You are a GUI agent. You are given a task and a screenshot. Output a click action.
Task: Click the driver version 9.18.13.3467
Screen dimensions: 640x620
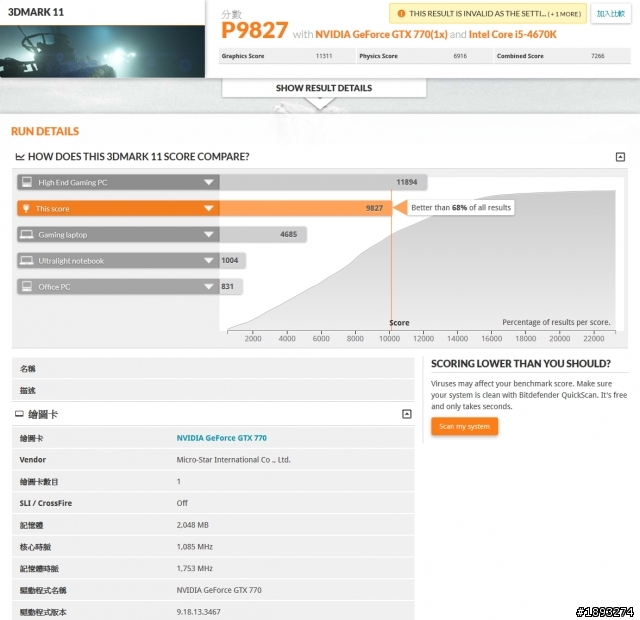pyautogui.click(x=198, y=612)
